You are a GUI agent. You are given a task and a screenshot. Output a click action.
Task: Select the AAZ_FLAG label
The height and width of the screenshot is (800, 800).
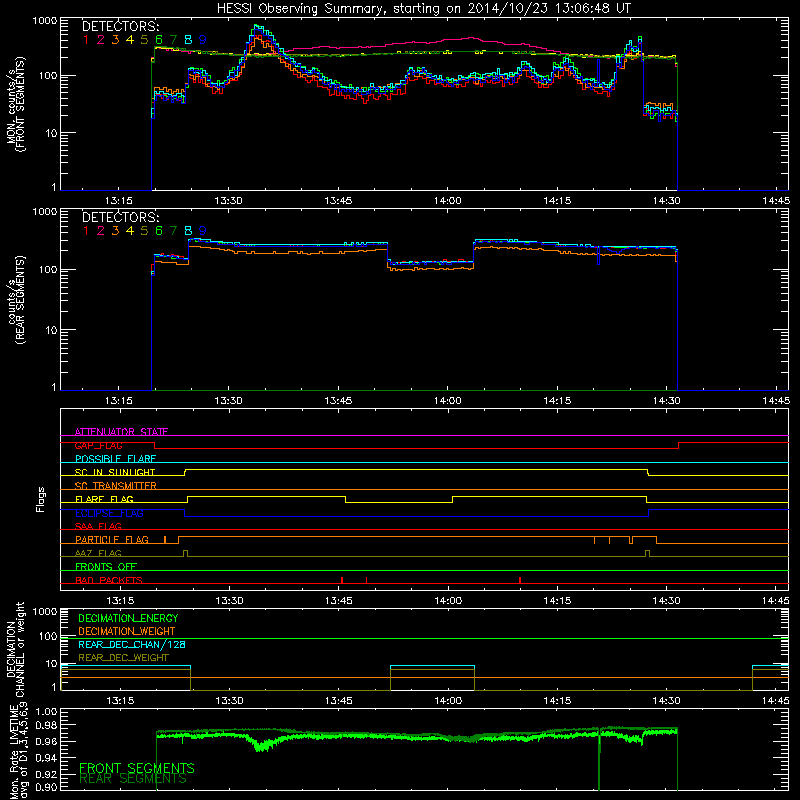point(98,553)
